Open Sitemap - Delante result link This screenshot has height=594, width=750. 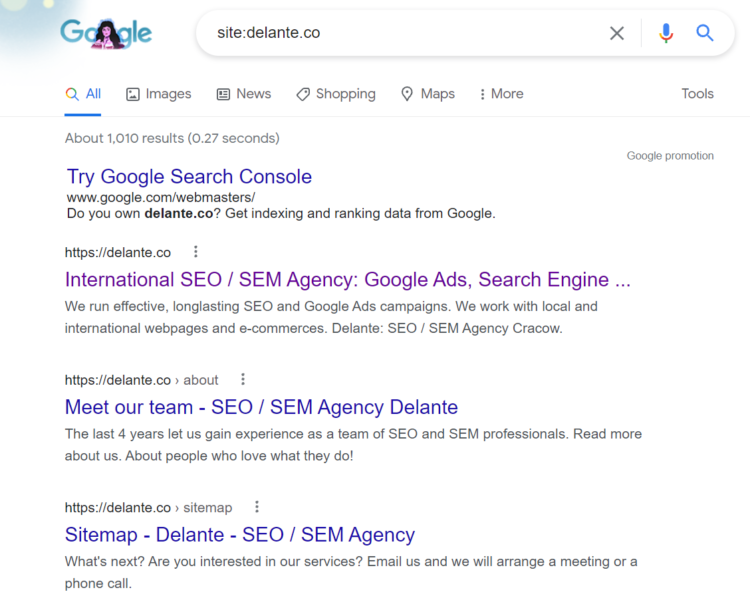[x=239, y=535]
